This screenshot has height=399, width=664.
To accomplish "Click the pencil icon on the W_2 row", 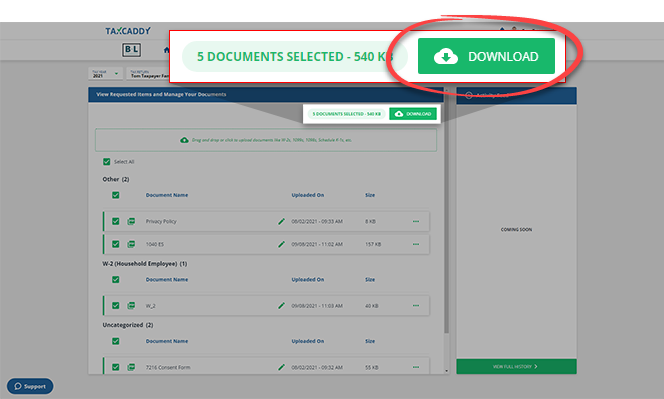I will click(x=281, y=305).
